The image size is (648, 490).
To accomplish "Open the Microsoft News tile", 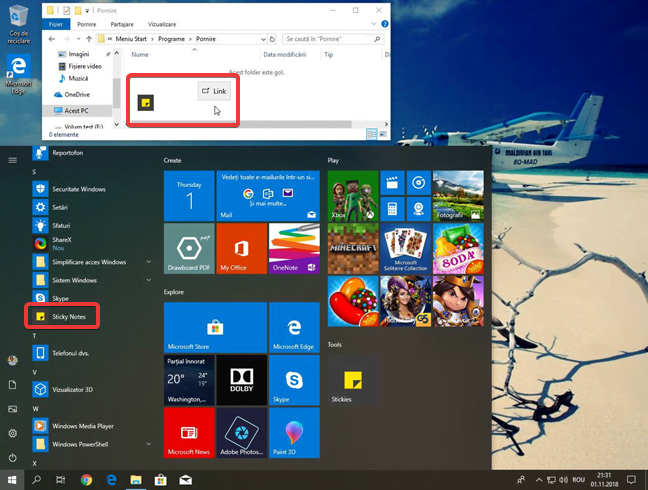I will pyautogui.click(x=189, y=433).
